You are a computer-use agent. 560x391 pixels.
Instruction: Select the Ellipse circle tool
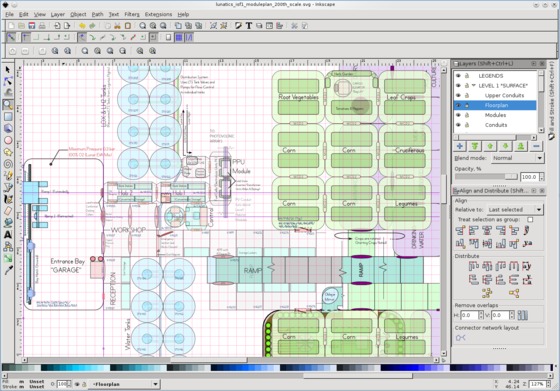[8, 140]
